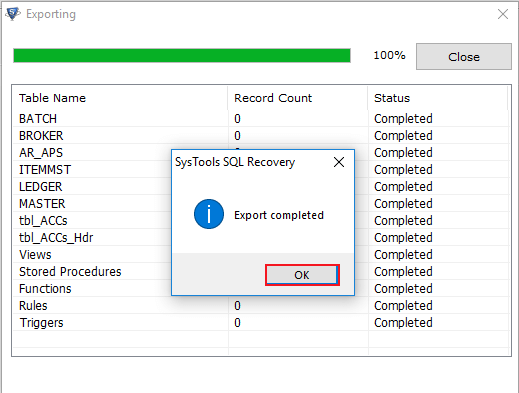Image resolution: width=519 pixels, height=393 pixels.
Task: Click the Completed status for Views
Action: [x=403, y=255]
